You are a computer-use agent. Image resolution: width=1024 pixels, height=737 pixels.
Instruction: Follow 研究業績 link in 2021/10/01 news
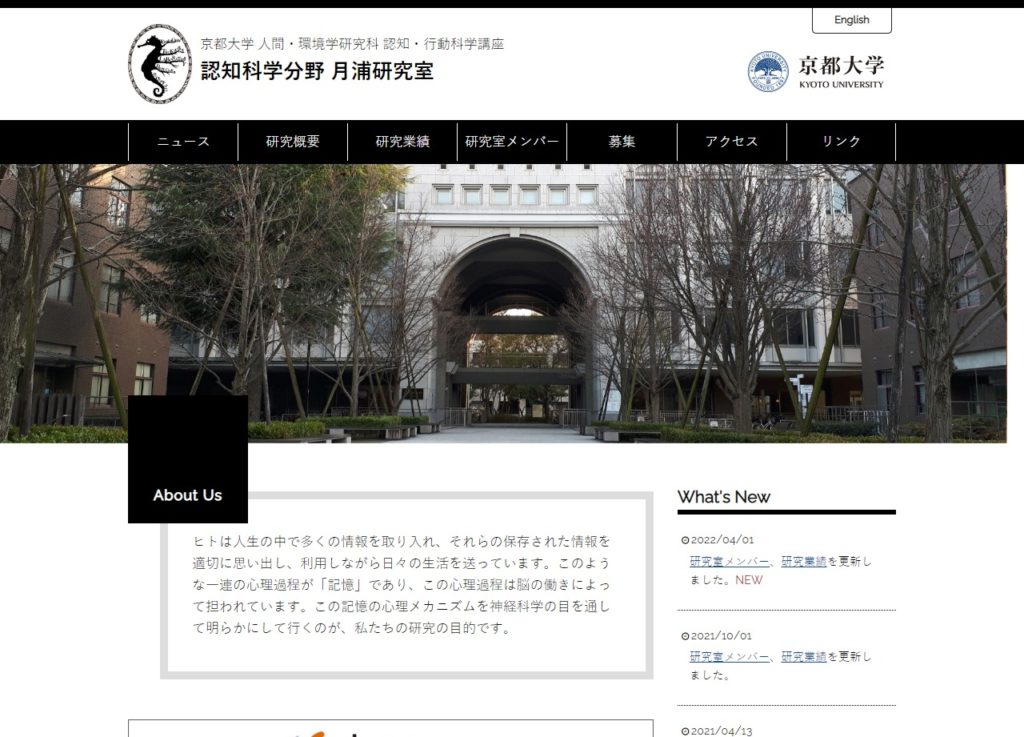[803, 657]
